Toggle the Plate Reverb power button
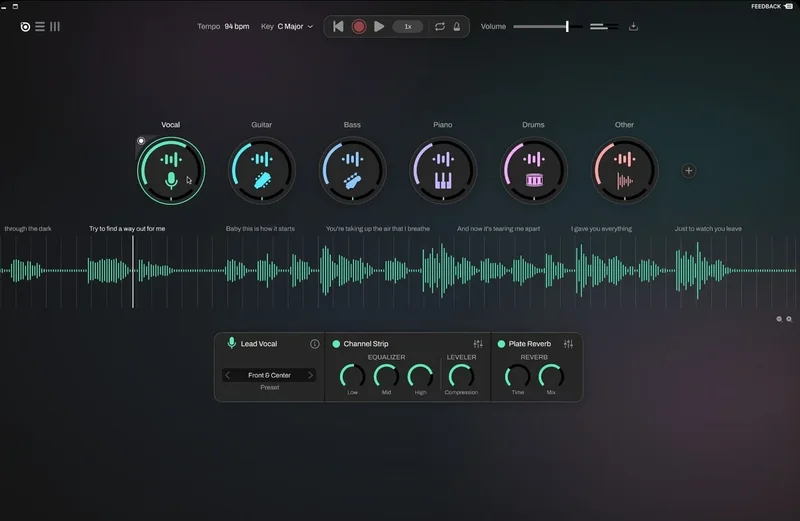This screenshot has height=521, width=800. pos(501,344)
